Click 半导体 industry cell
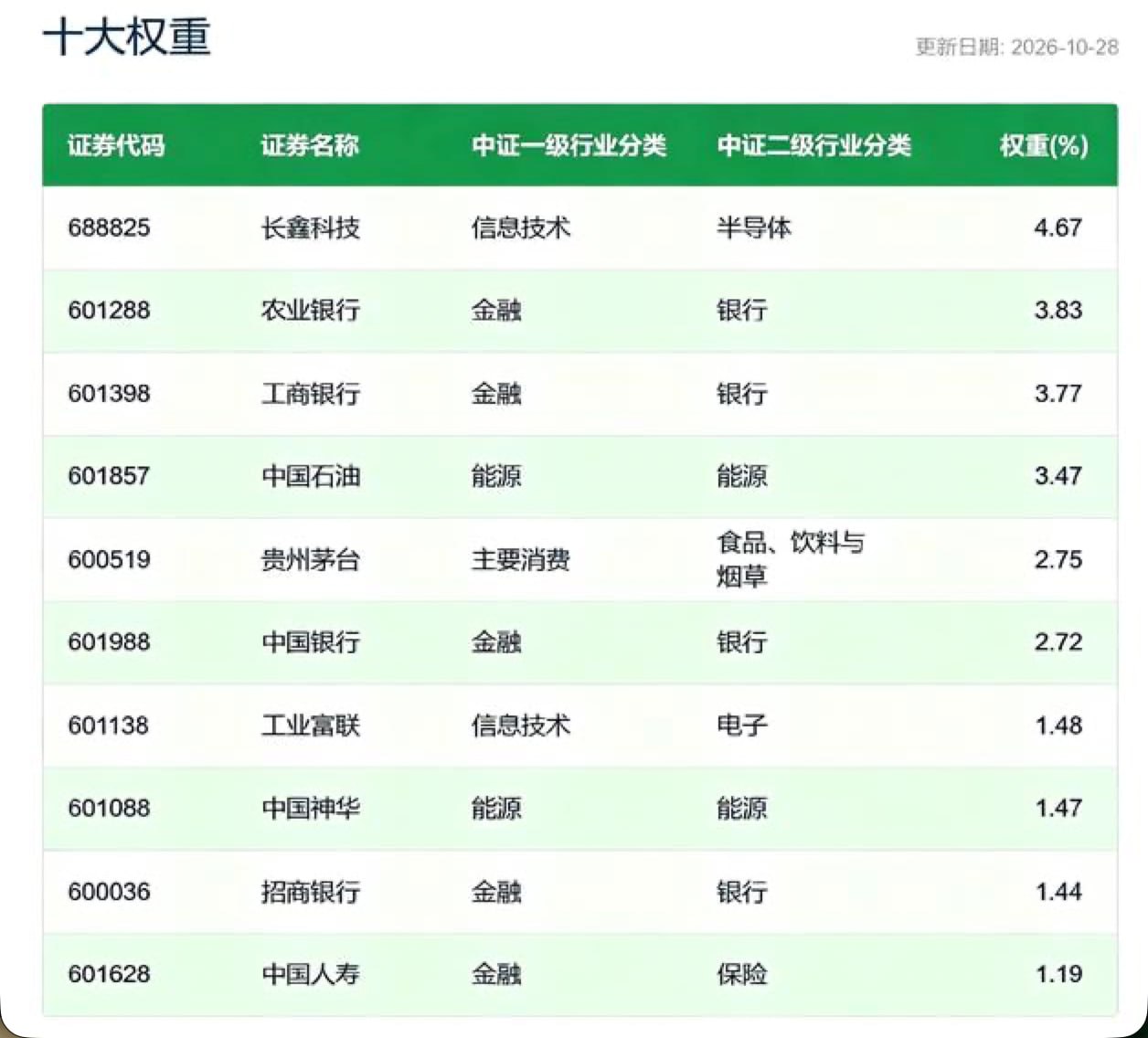 pyautogui.click(x=754, y=228)
